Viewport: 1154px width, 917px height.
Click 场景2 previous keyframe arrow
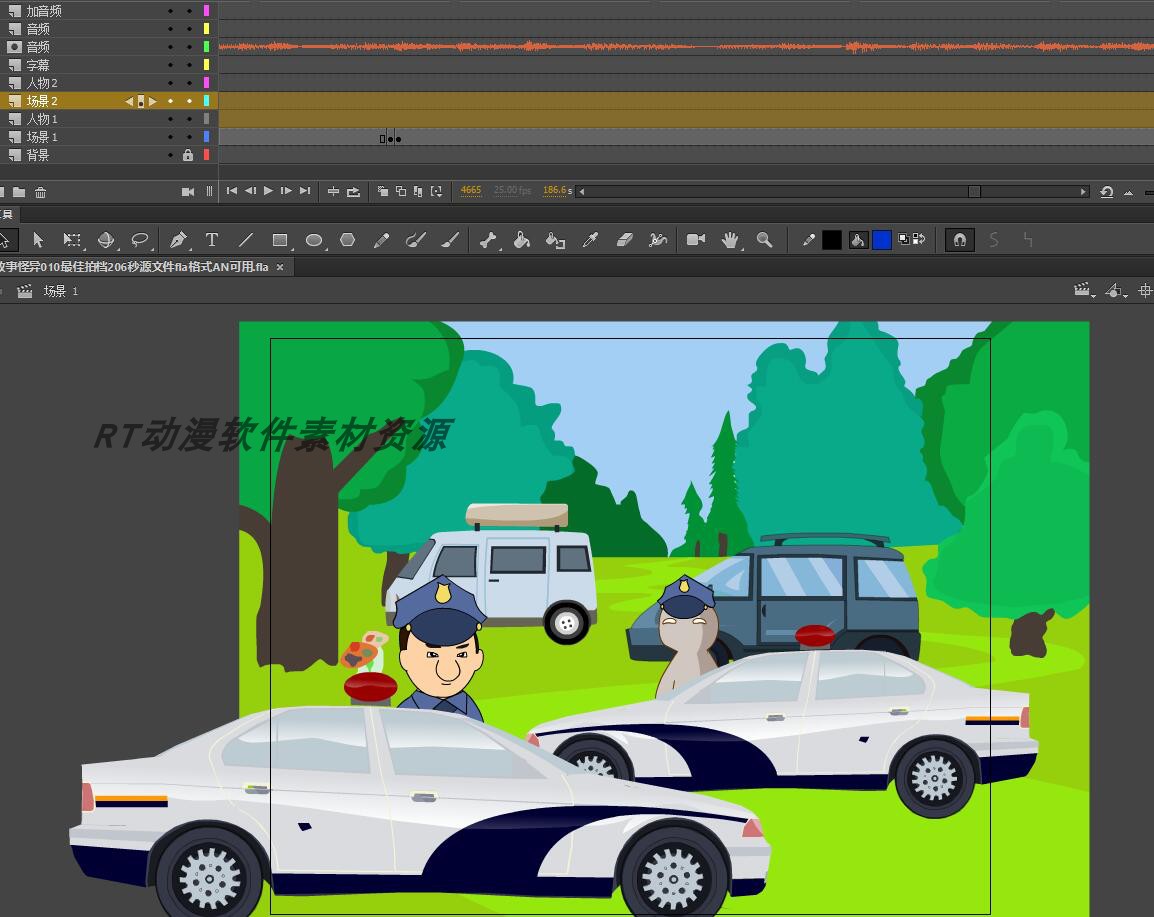tap(130, 102)
